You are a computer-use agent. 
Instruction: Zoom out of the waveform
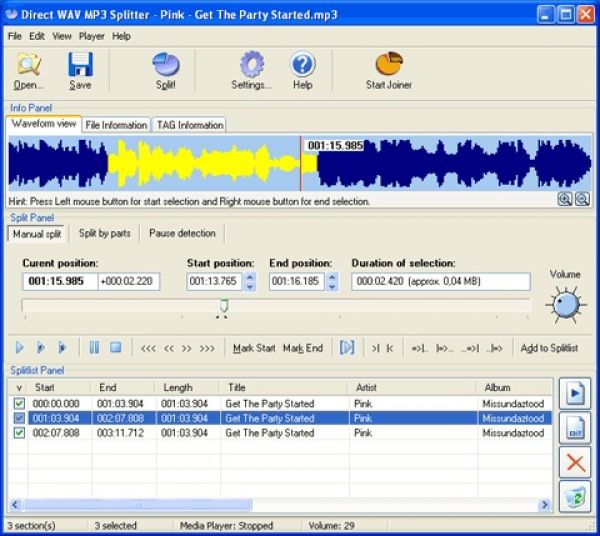[x=582, y=200]
